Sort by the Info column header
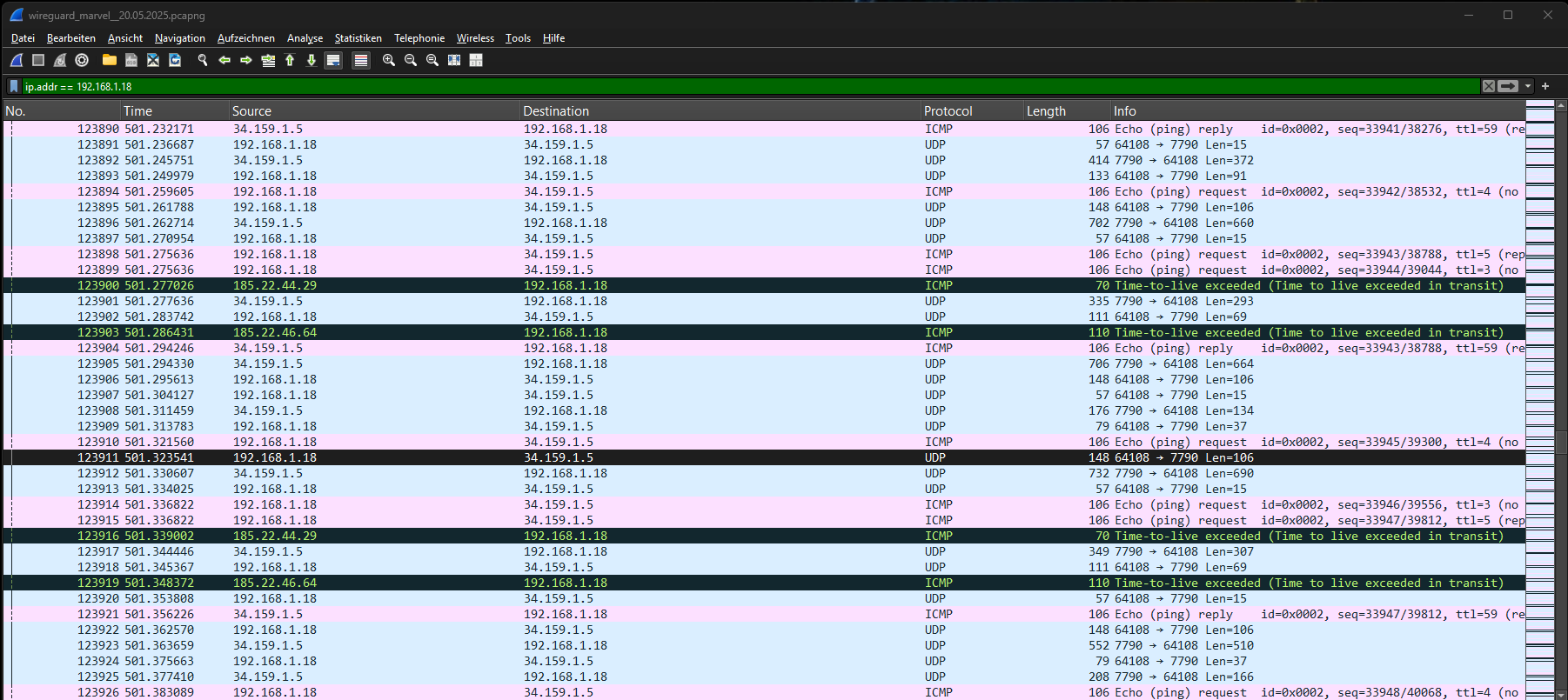This screenshot has height=700, width=1568. 1317,110
